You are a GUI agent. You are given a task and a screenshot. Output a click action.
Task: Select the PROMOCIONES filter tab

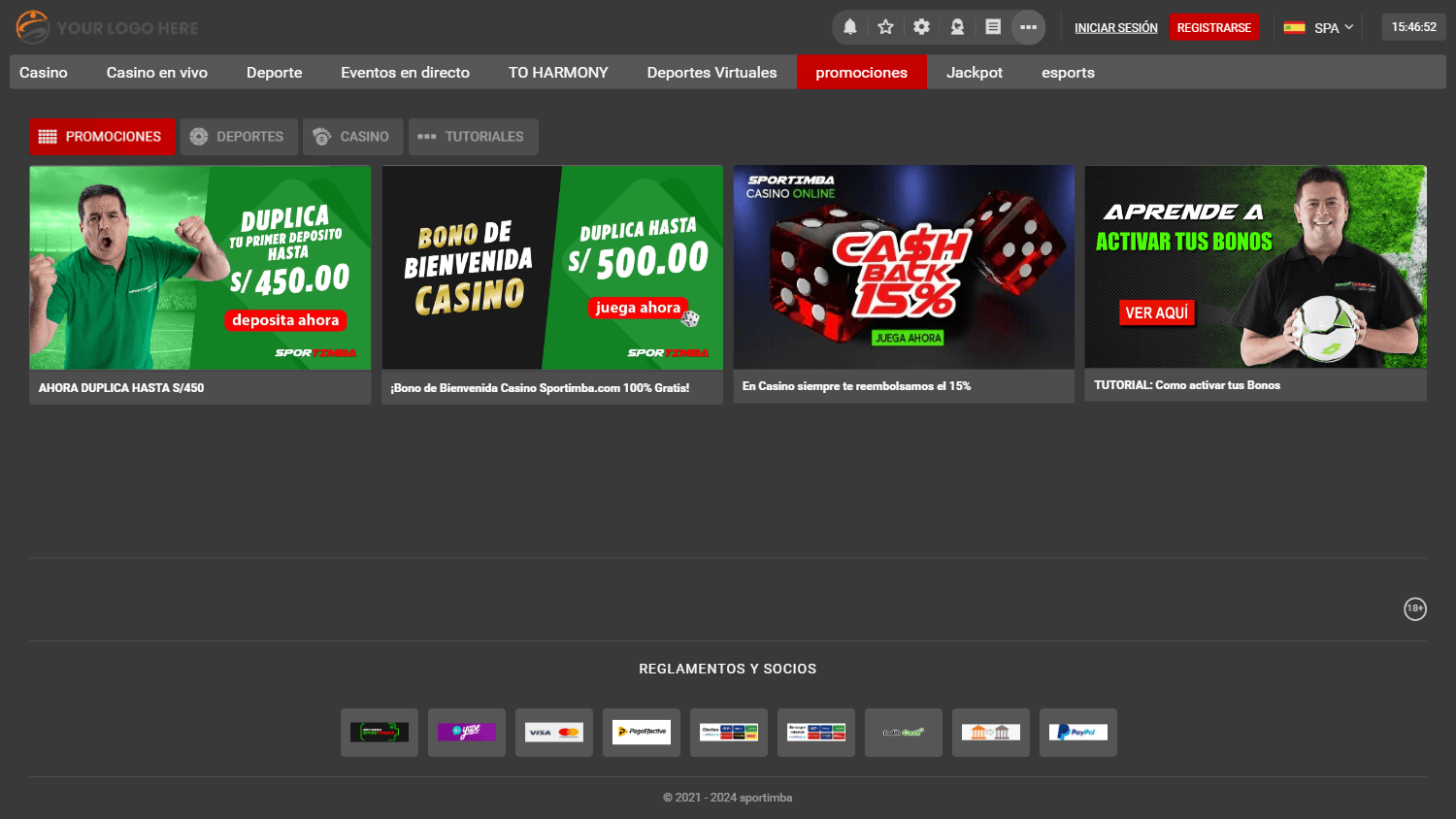(x=102, y=137)
